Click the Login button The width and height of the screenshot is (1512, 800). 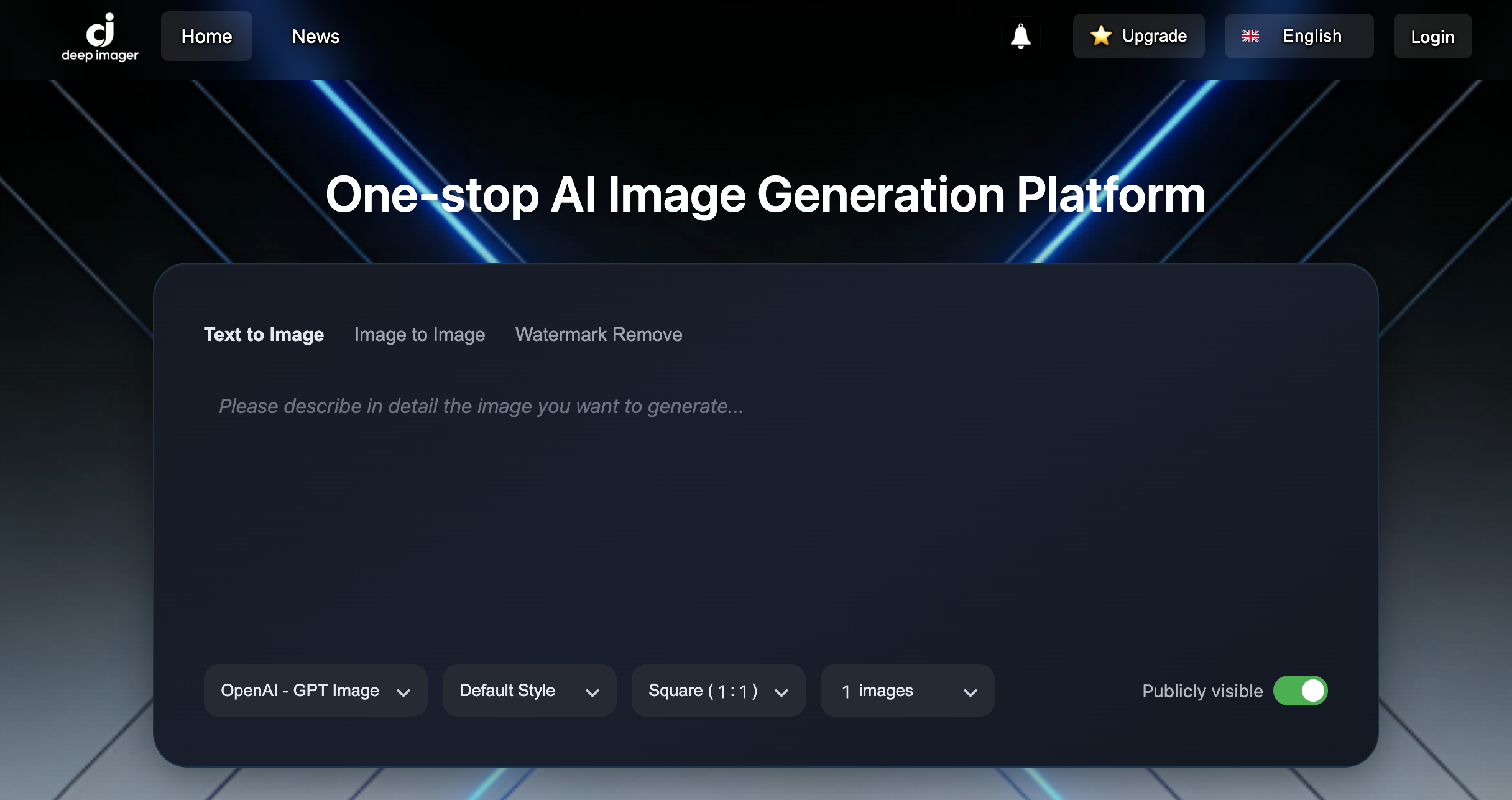point(1432,37)
